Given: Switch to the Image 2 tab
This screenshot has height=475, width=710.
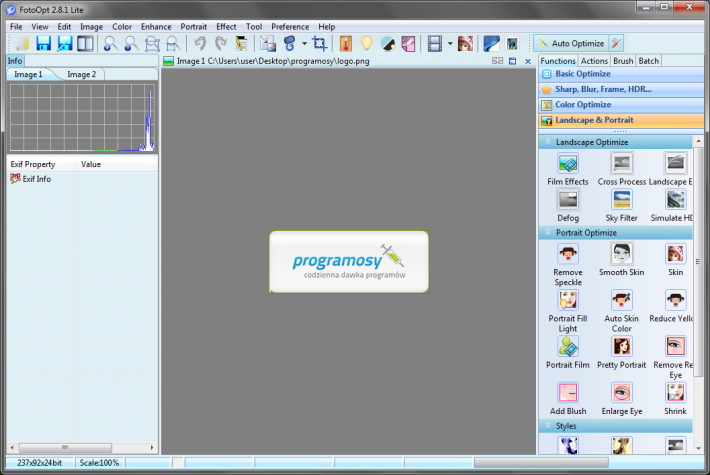Looking at the screenshot, I should tap(82, 74).
